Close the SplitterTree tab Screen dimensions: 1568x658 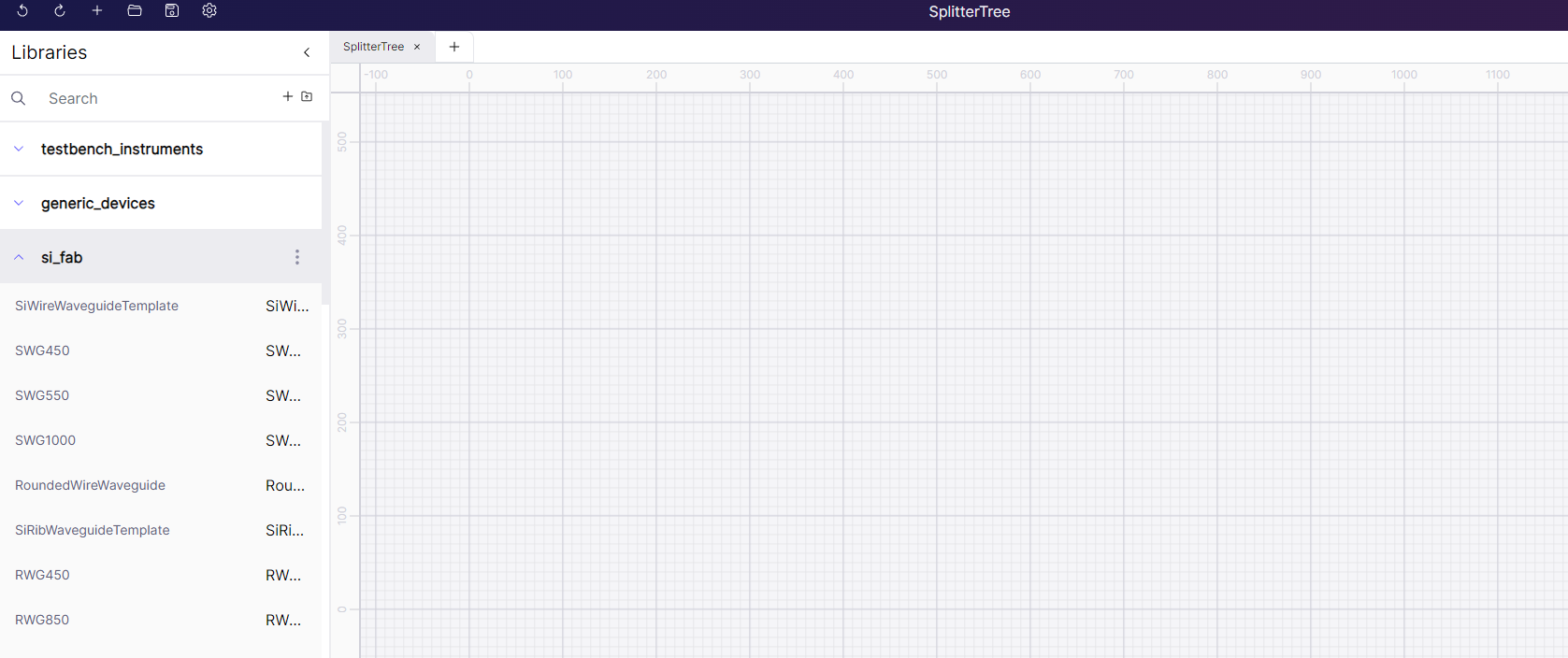click(417, 47)
